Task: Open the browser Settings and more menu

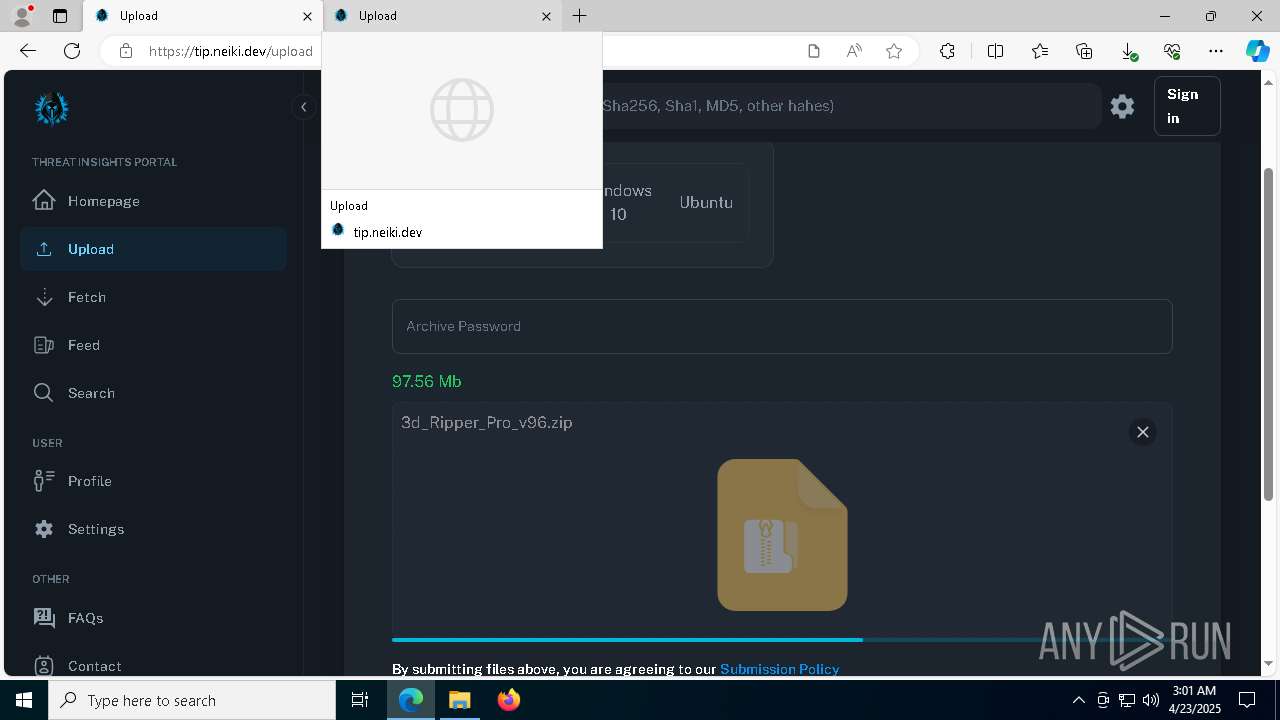Action: pos(1216,51)
